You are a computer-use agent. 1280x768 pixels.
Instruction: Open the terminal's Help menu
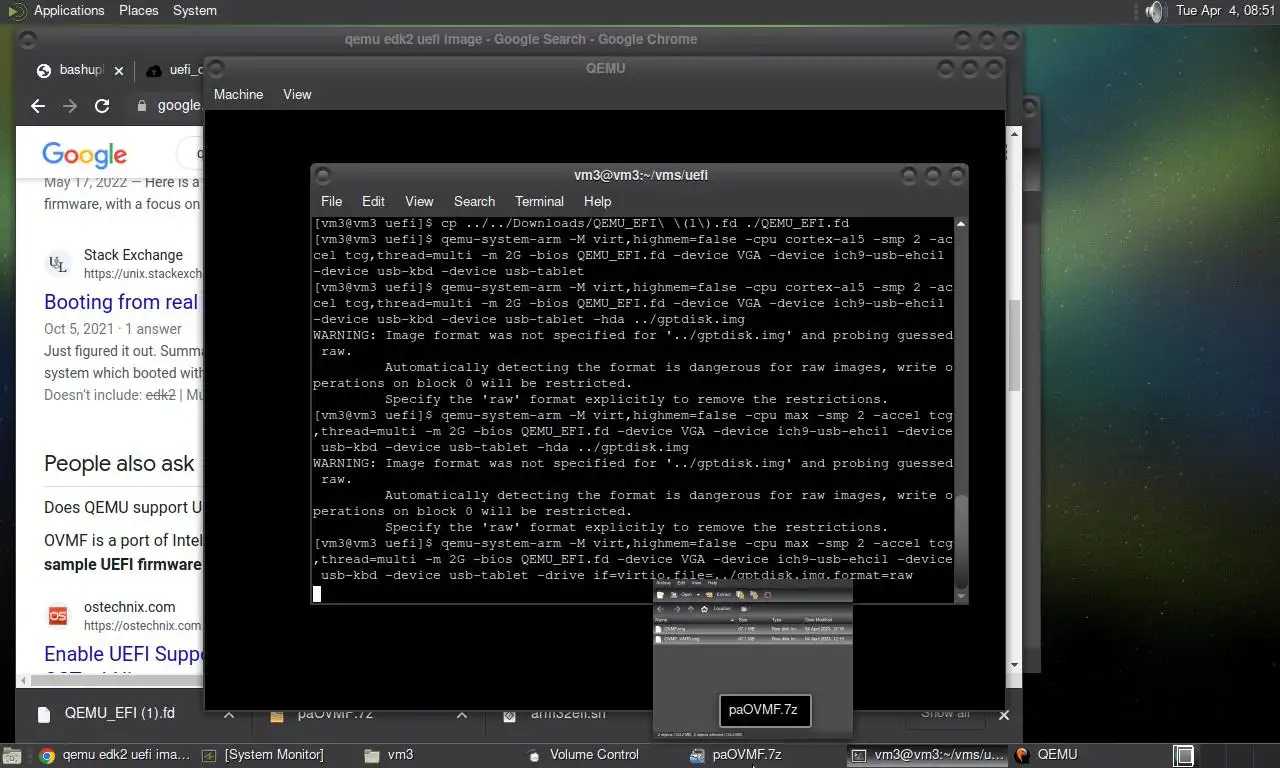pyautogui.click(x=597, y=201)
